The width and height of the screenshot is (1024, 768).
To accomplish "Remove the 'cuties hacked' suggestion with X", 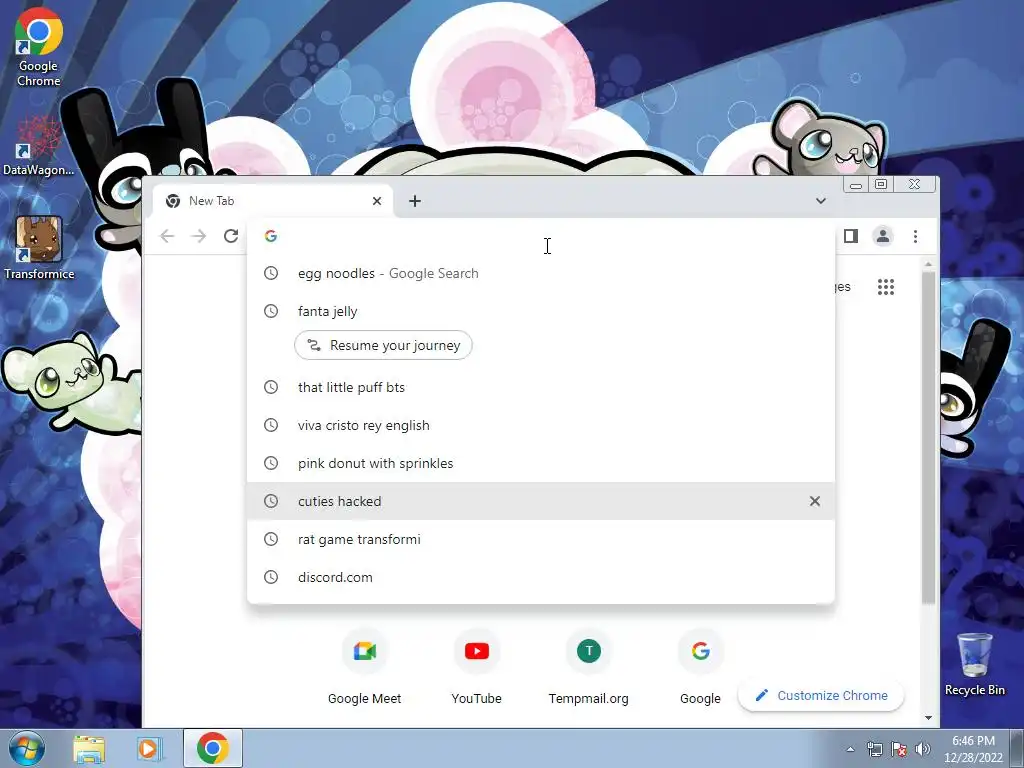I will pyautogui.click(x=814, y=501).
